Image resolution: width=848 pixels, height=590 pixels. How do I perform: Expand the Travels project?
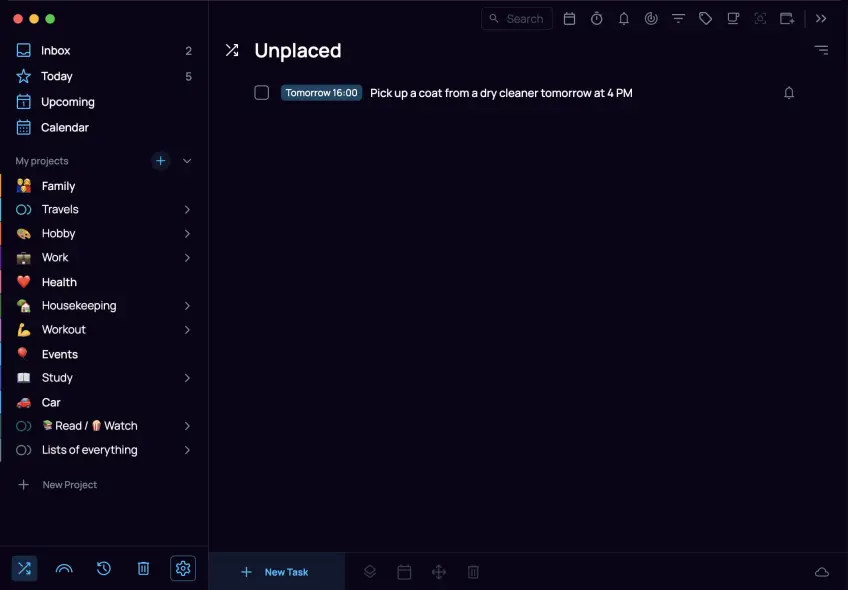[187, 210]
